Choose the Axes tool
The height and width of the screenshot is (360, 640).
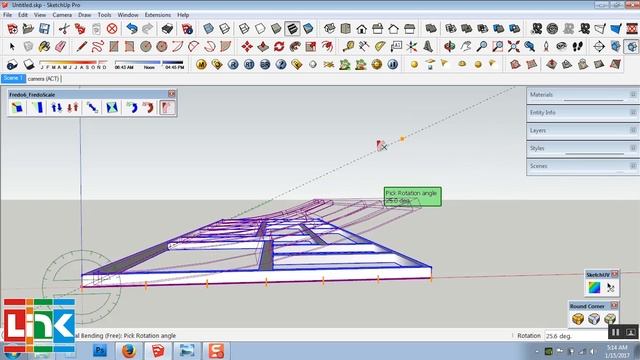tap(412, 47)
